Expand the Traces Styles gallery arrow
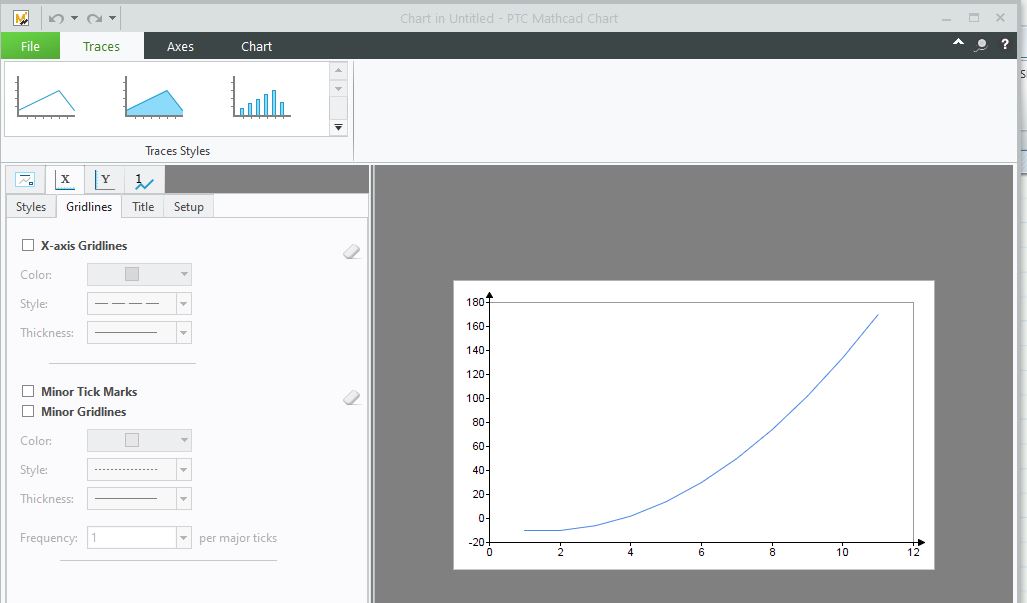The width and height of the screenshot is (1027, 603). coord(338,127)
